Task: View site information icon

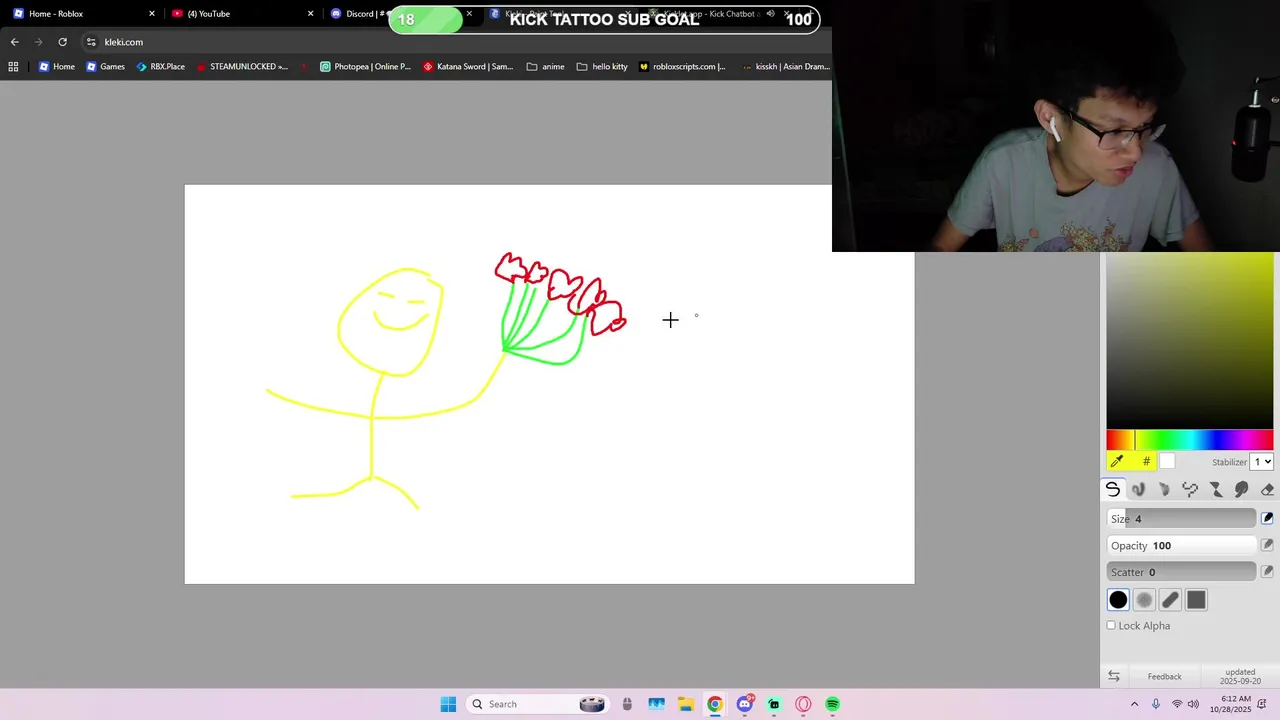Action: 91,42
